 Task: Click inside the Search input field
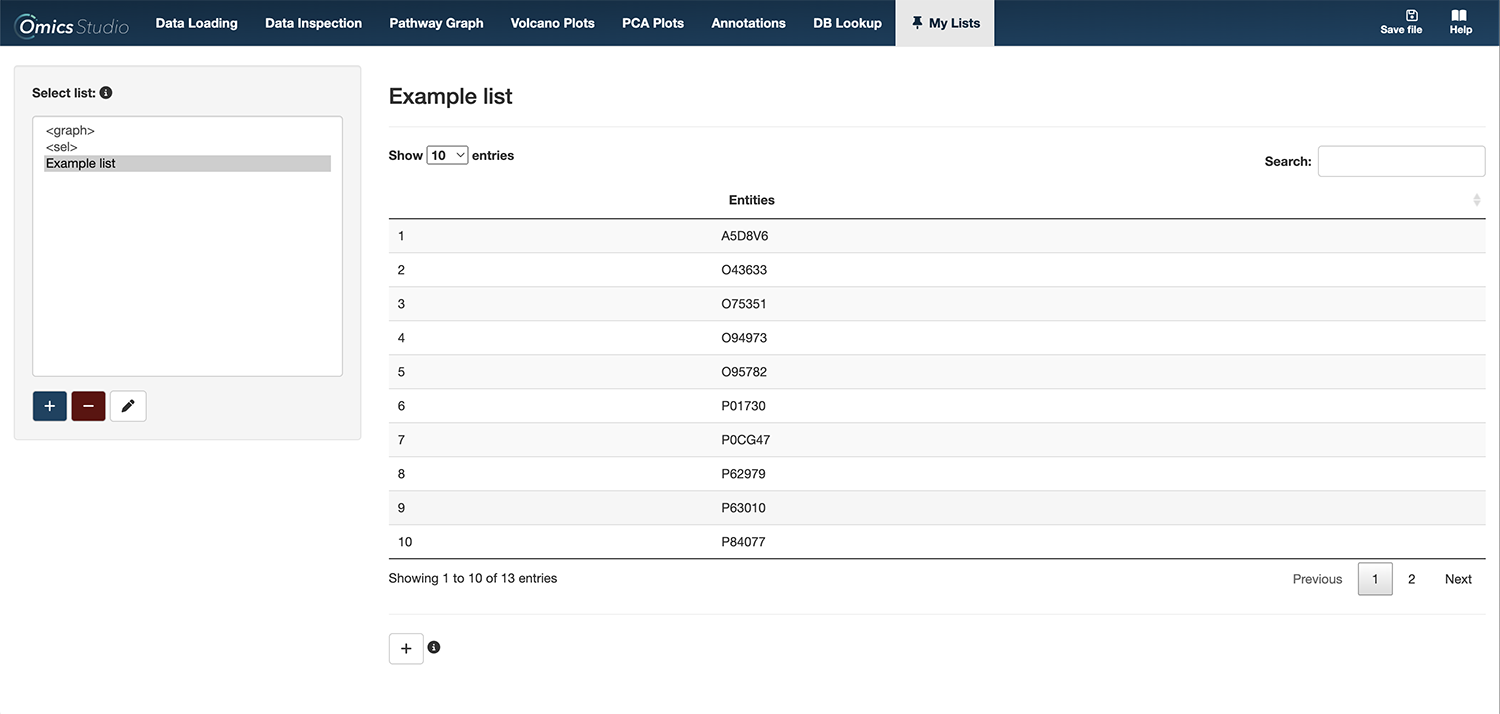[1401, 161]
